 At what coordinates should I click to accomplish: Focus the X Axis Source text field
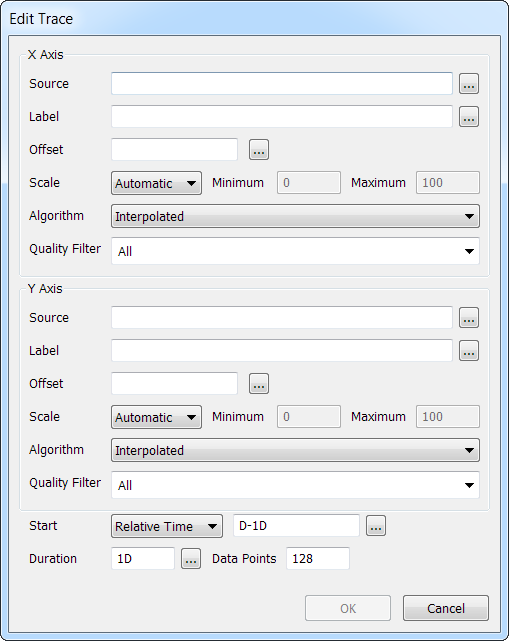(x=282, y=84)
